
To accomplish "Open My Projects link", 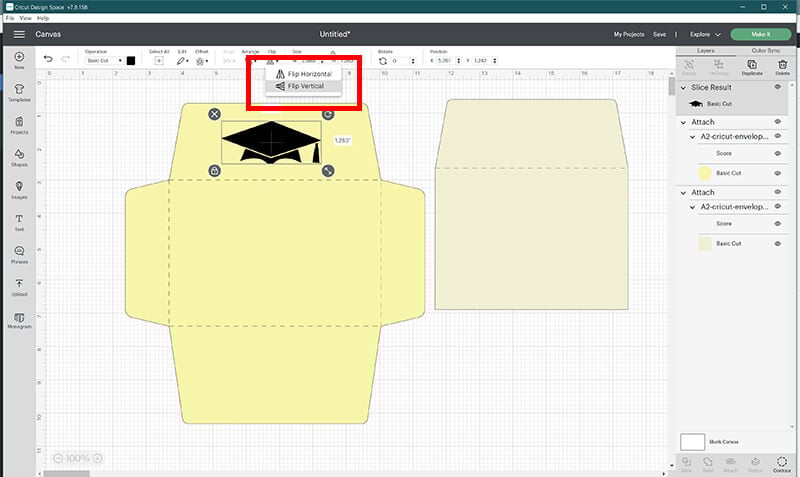I will point(629,34).
